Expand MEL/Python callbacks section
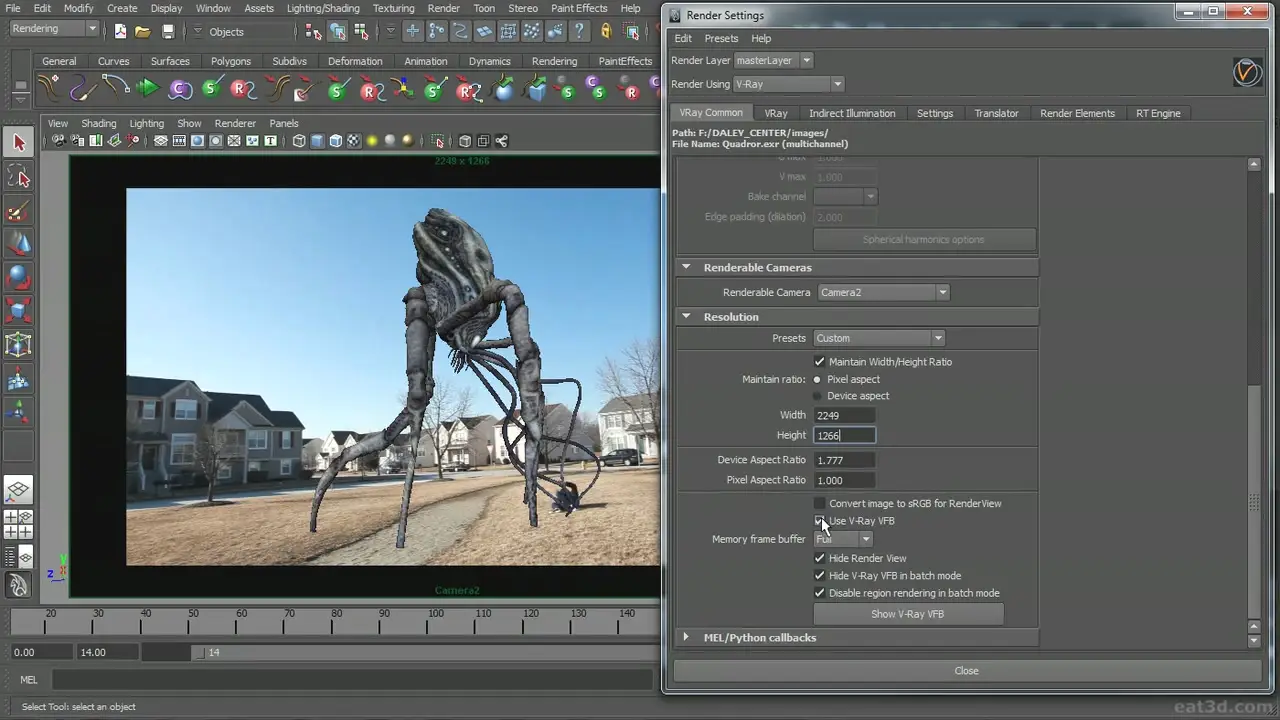1280x720 pixels. 686,637
